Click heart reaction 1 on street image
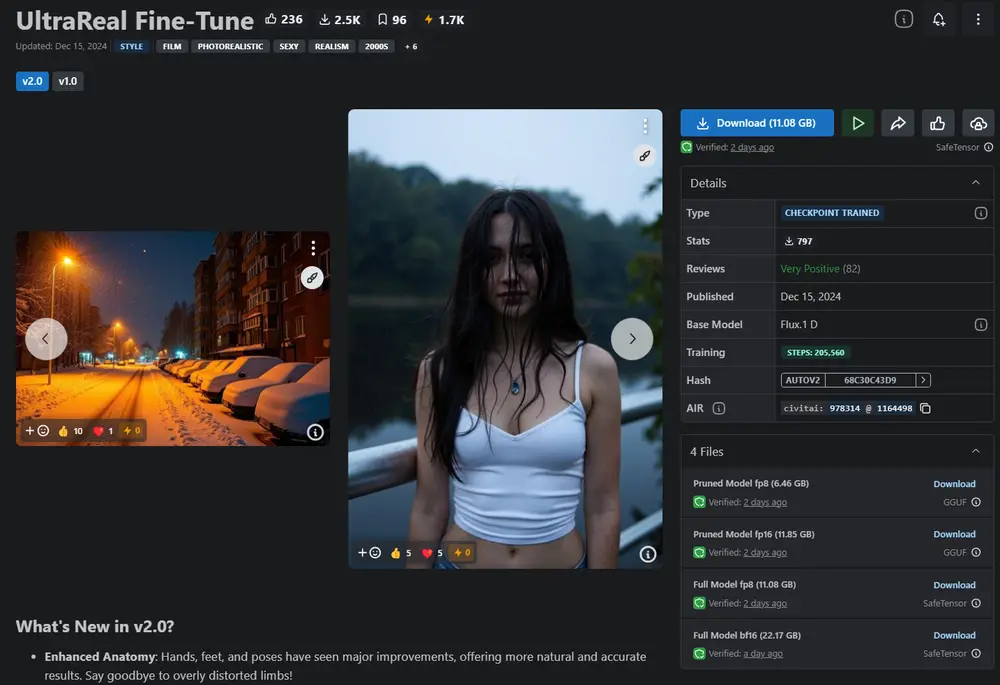 [x=103, y=431]
